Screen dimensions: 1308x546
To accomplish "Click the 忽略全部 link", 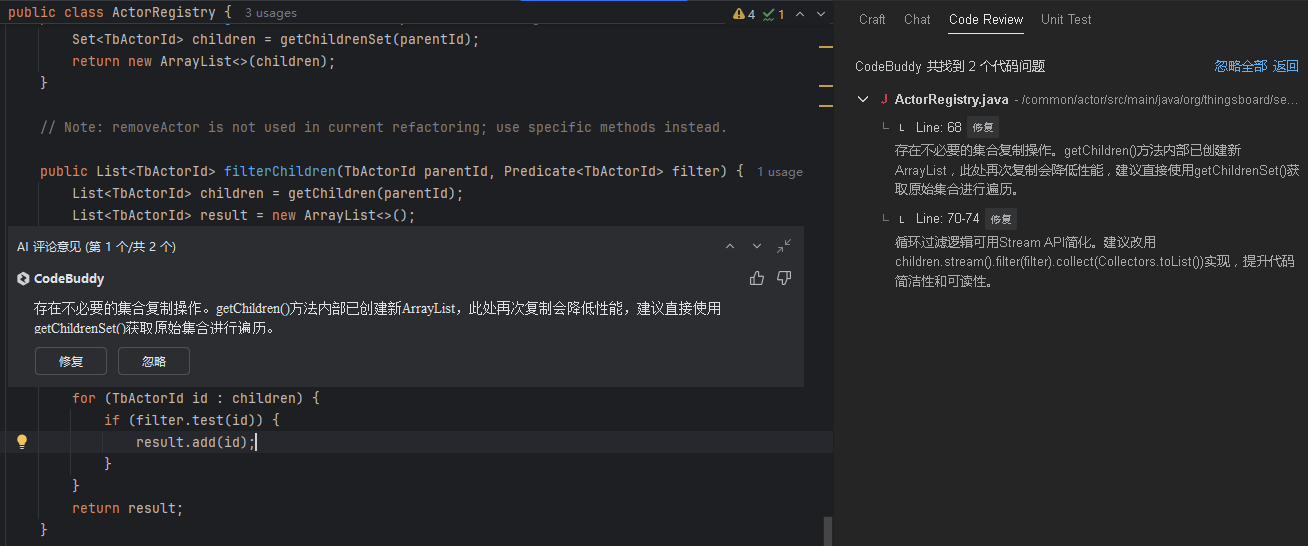I will (x=1240, y=66).
